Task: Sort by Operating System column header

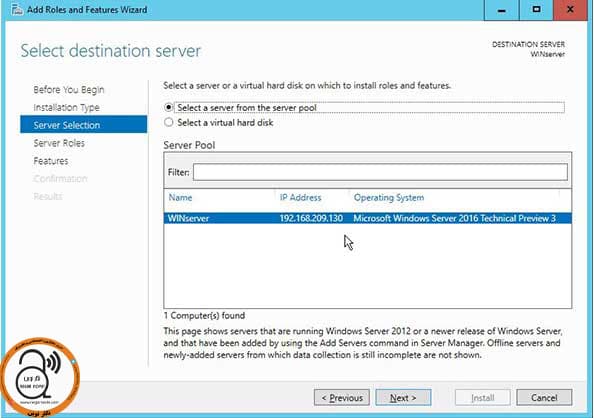Action: click(x=389, y=197)
